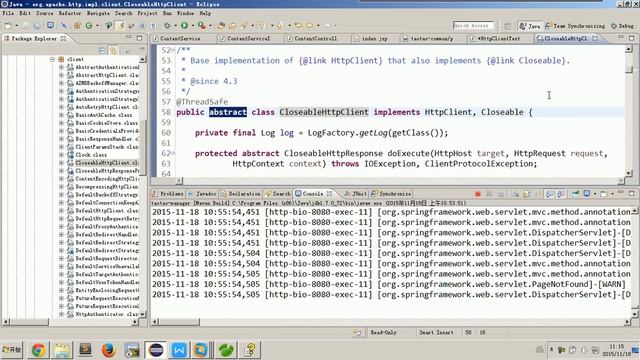Viewport: 640px width, 360px height.
Task: Click the Open Perspective icon
Action: (507, 26)
